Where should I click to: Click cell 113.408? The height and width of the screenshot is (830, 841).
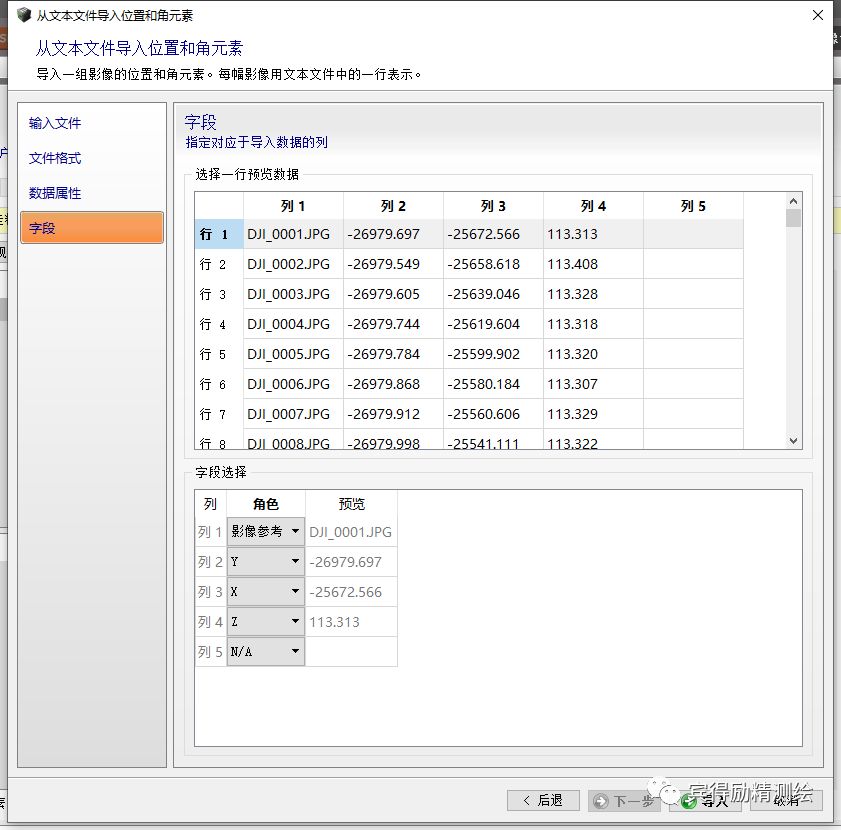593,264
